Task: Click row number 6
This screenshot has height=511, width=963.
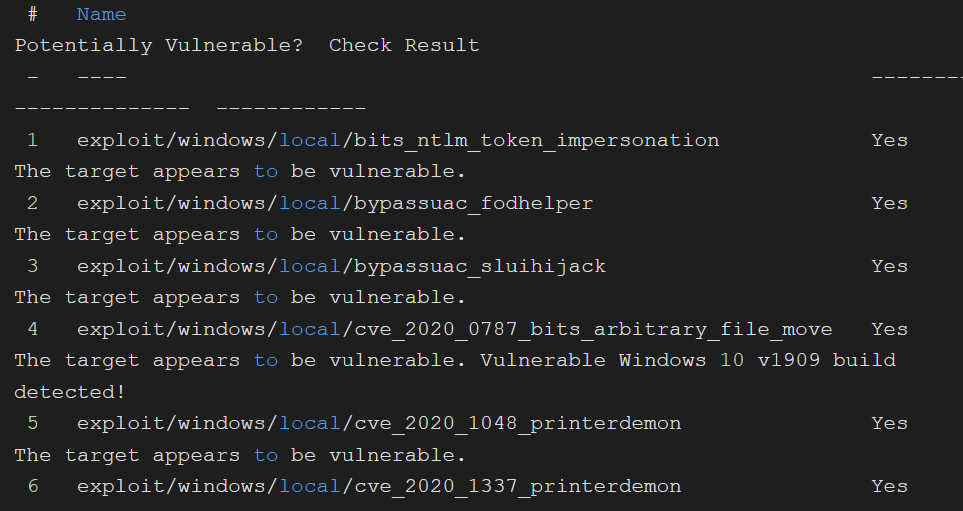Action: (x=33, y=486)
